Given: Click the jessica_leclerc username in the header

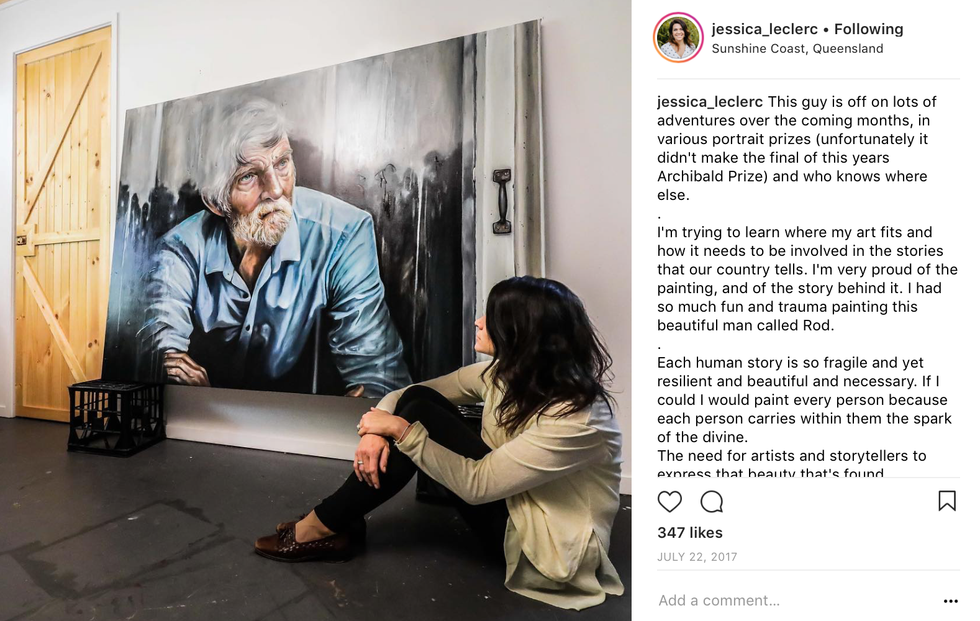Looking at the screenshot, I should tap(764, 29).
